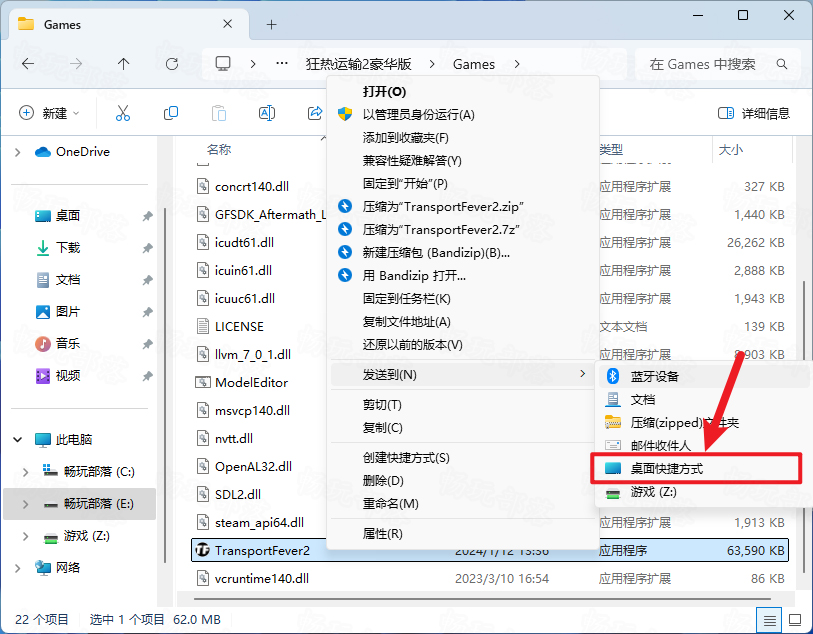The width and height of the screenshot is (813, 634).
Task: Expand the 游戏 (Z:) drive node in sidebar
Action: 25,536
